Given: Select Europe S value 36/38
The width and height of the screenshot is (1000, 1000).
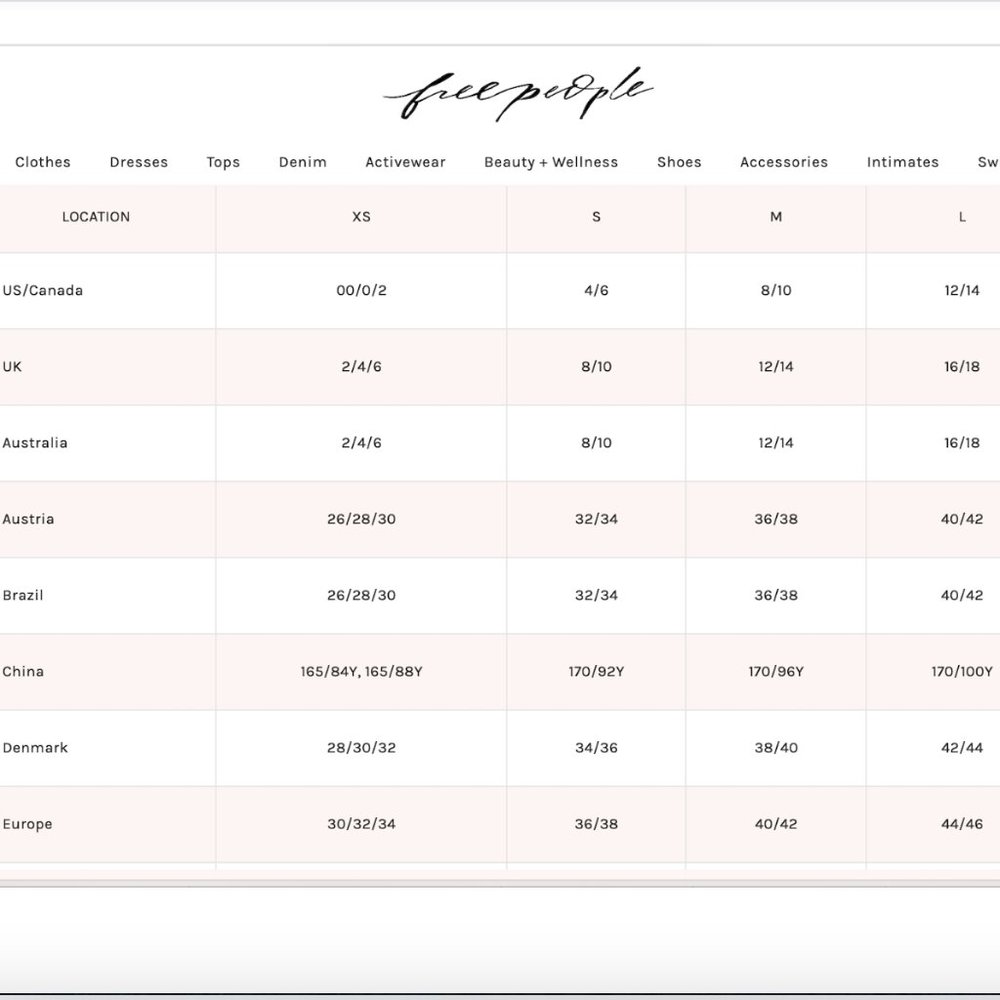Looking at the screenshot, I should click(596, 824).
